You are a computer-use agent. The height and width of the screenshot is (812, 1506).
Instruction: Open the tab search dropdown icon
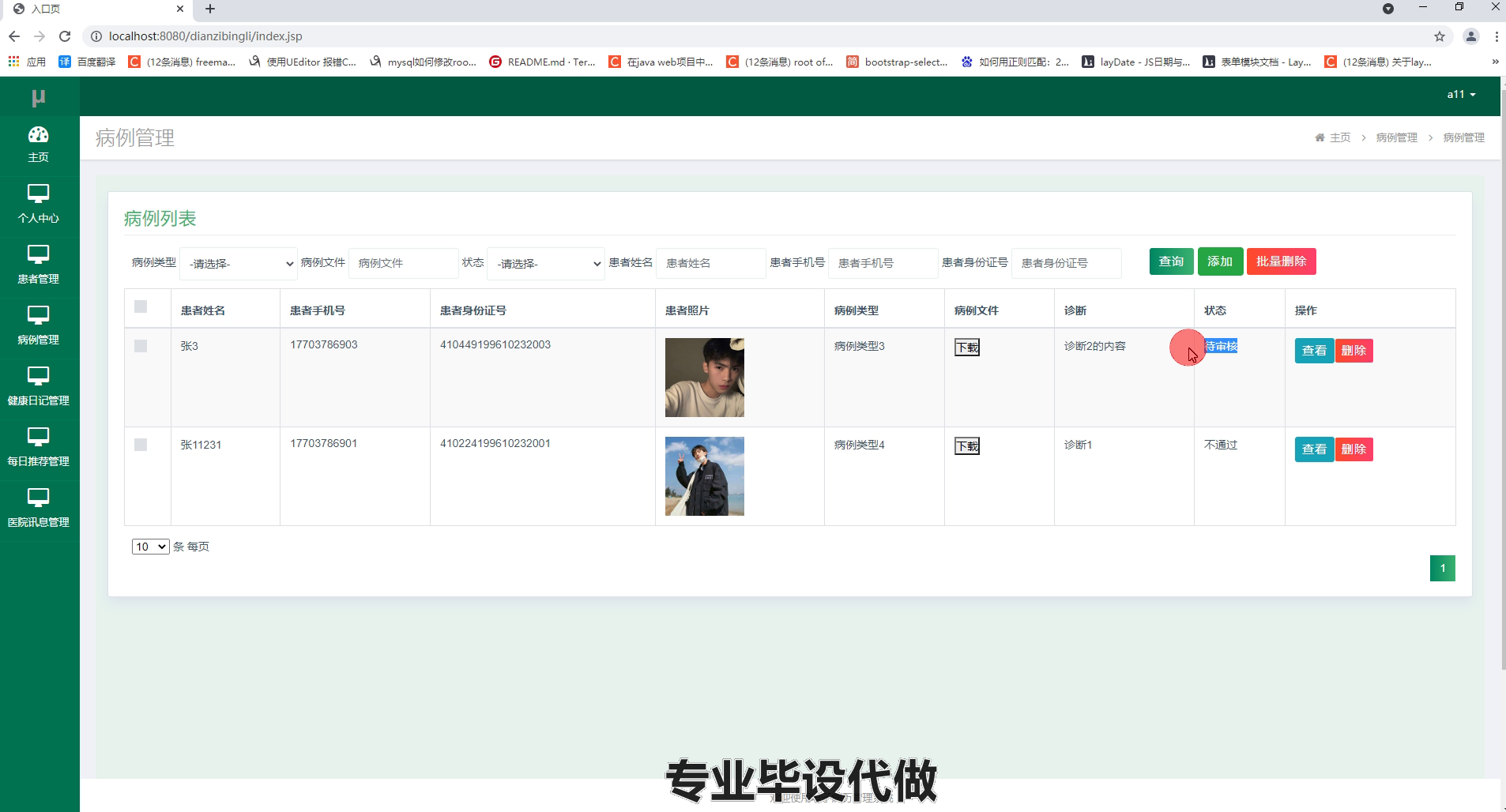coord(1387,9)
